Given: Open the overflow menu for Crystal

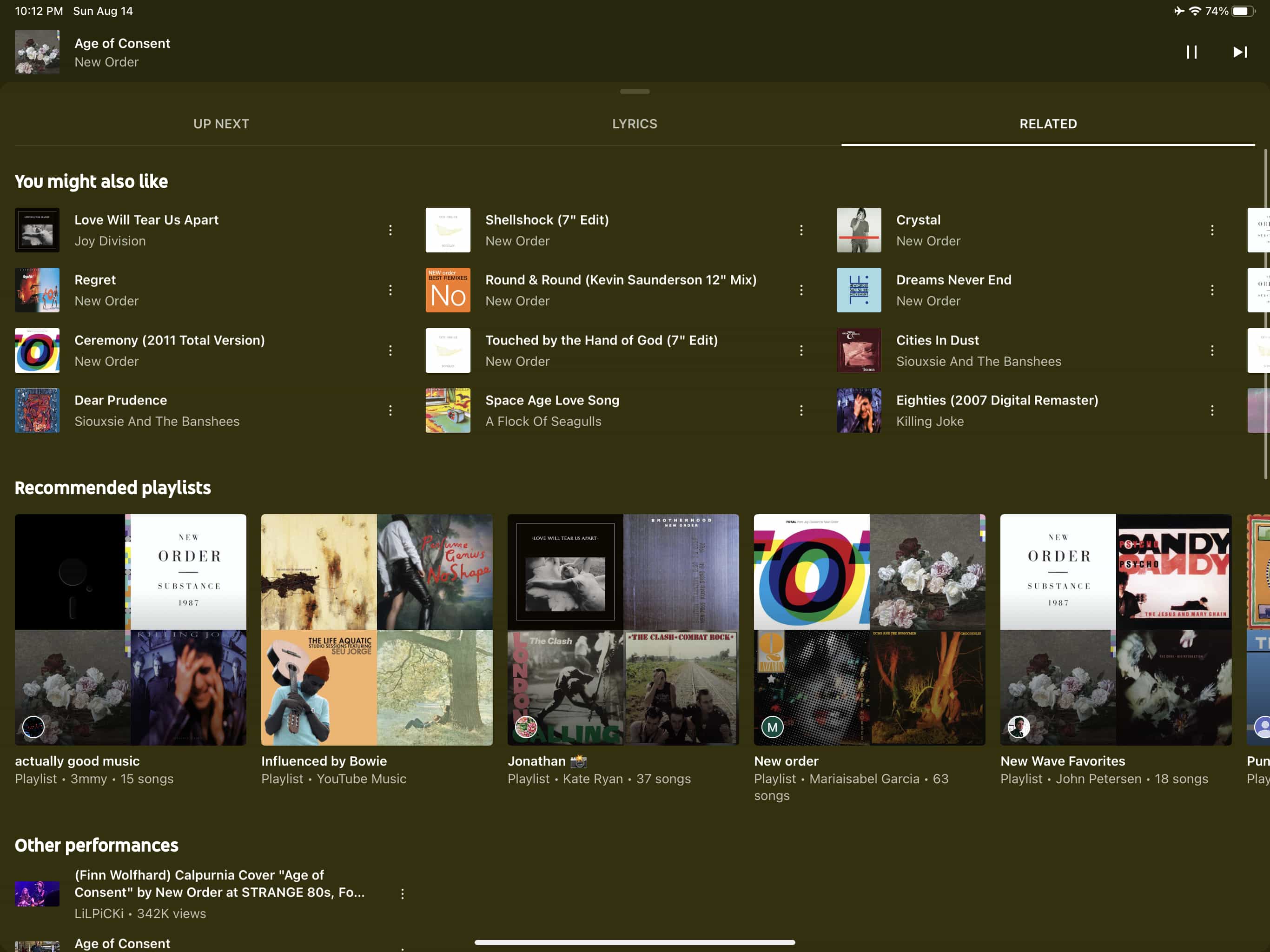Looking at the screenshot, I should coord(1211,230).
